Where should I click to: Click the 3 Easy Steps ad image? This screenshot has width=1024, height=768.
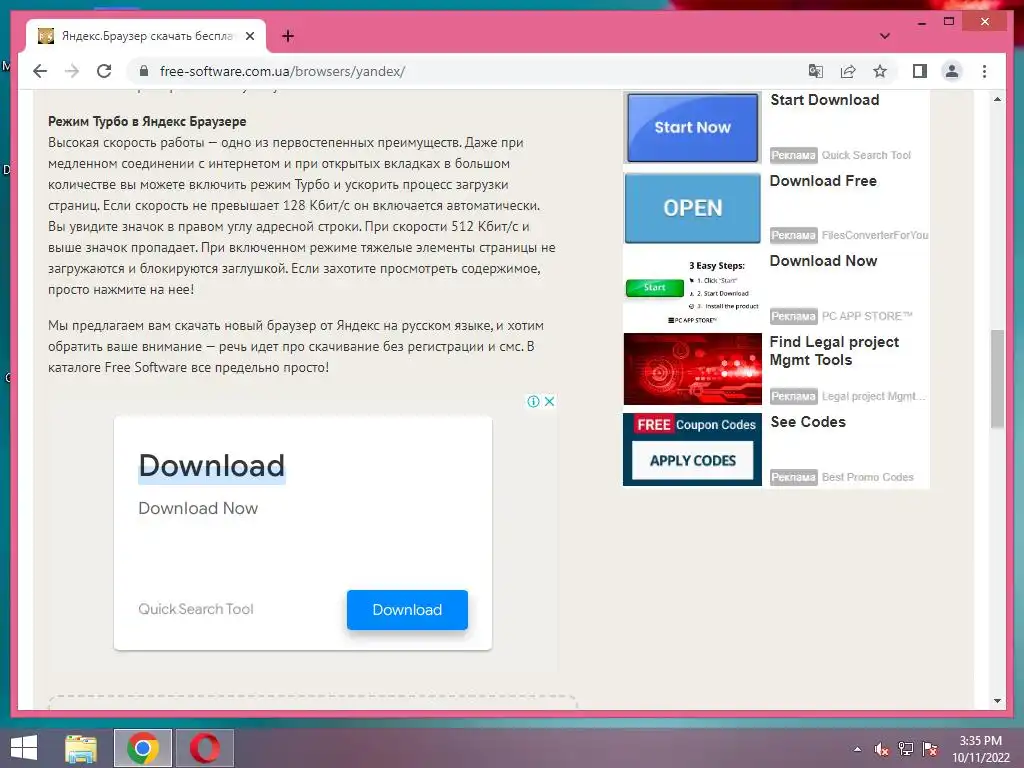pos(692,289)
